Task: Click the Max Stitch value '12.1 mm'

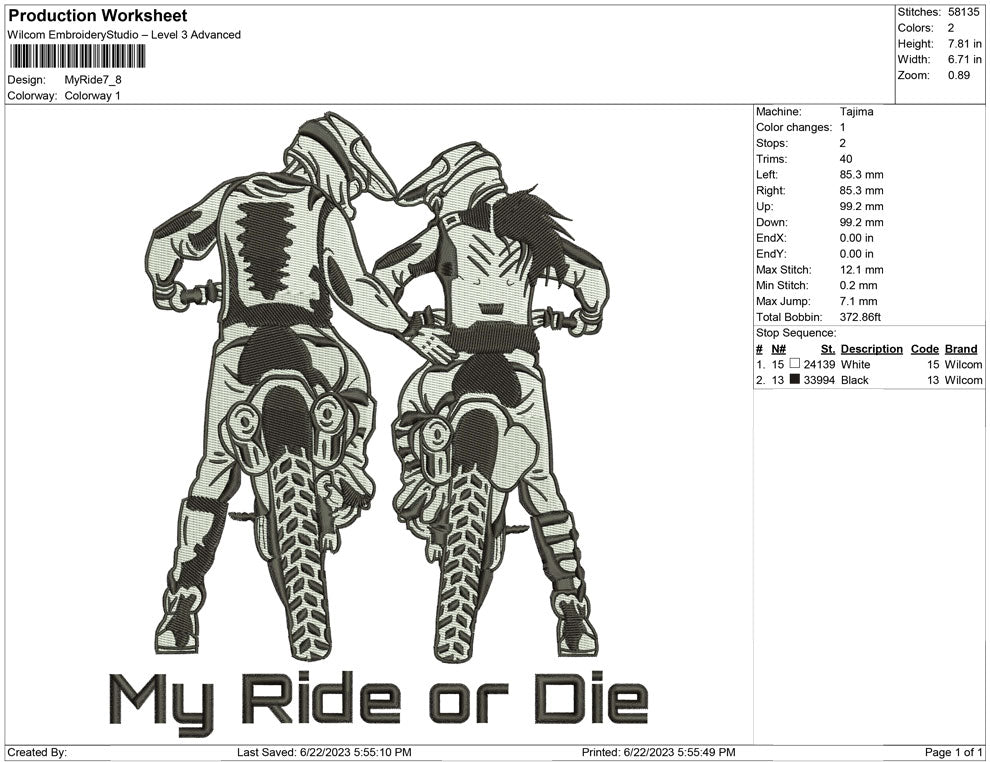Action: pyautogui.click(x=861, y=270)
